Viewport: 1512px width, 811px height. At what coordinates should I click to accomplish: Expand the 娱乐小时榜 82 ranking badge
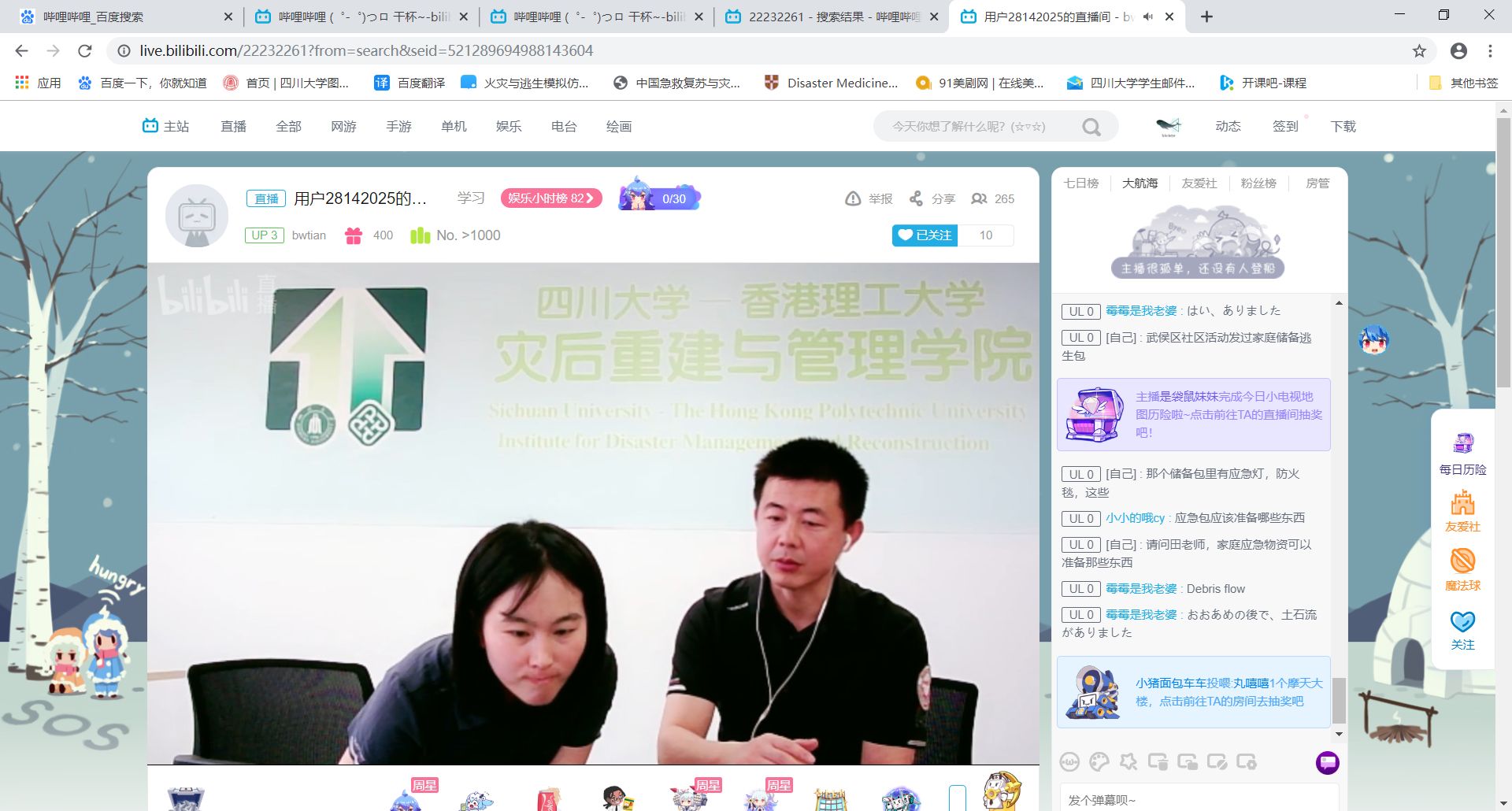(x=551, y=198)
